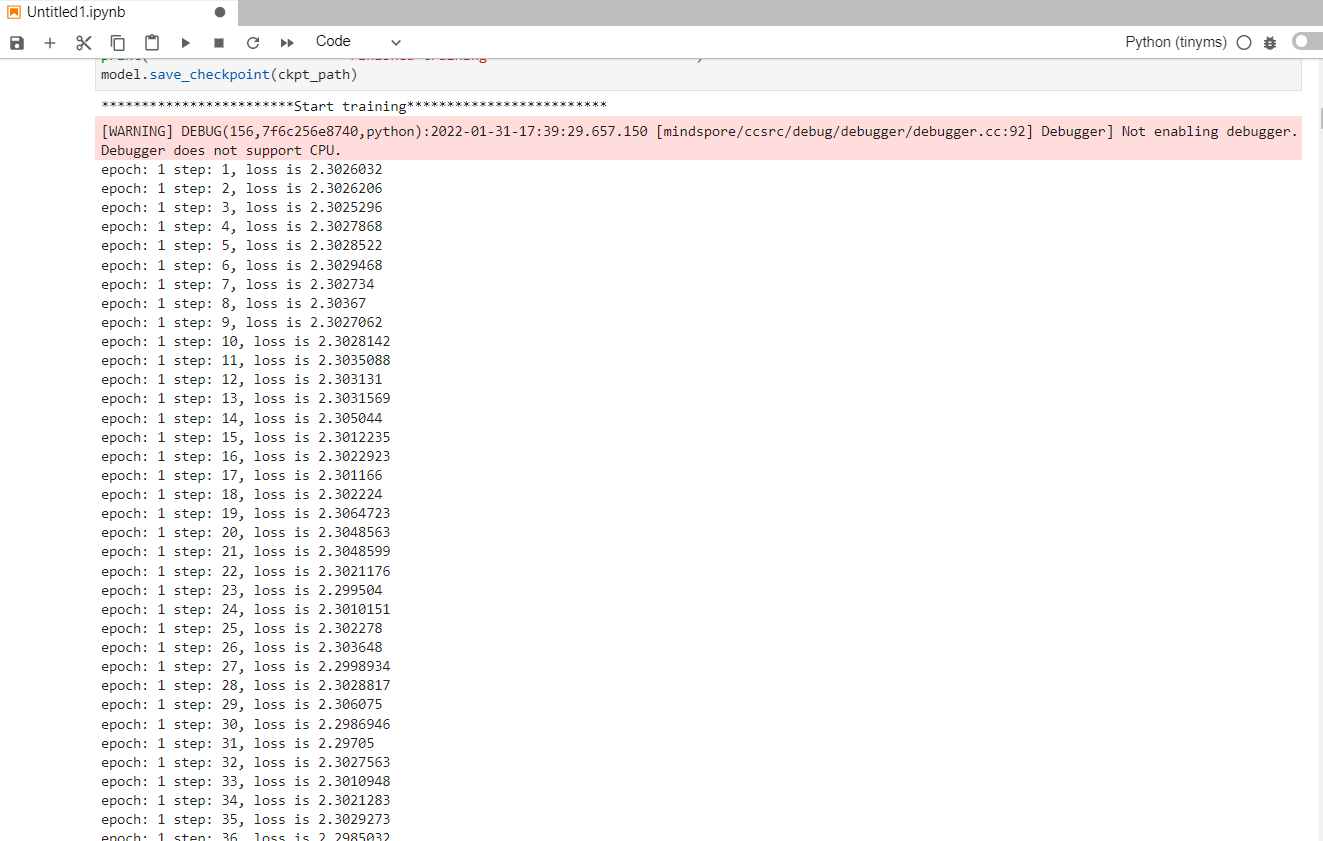Click output line step 32 loss 2.3027563

[x=245, y=762]
